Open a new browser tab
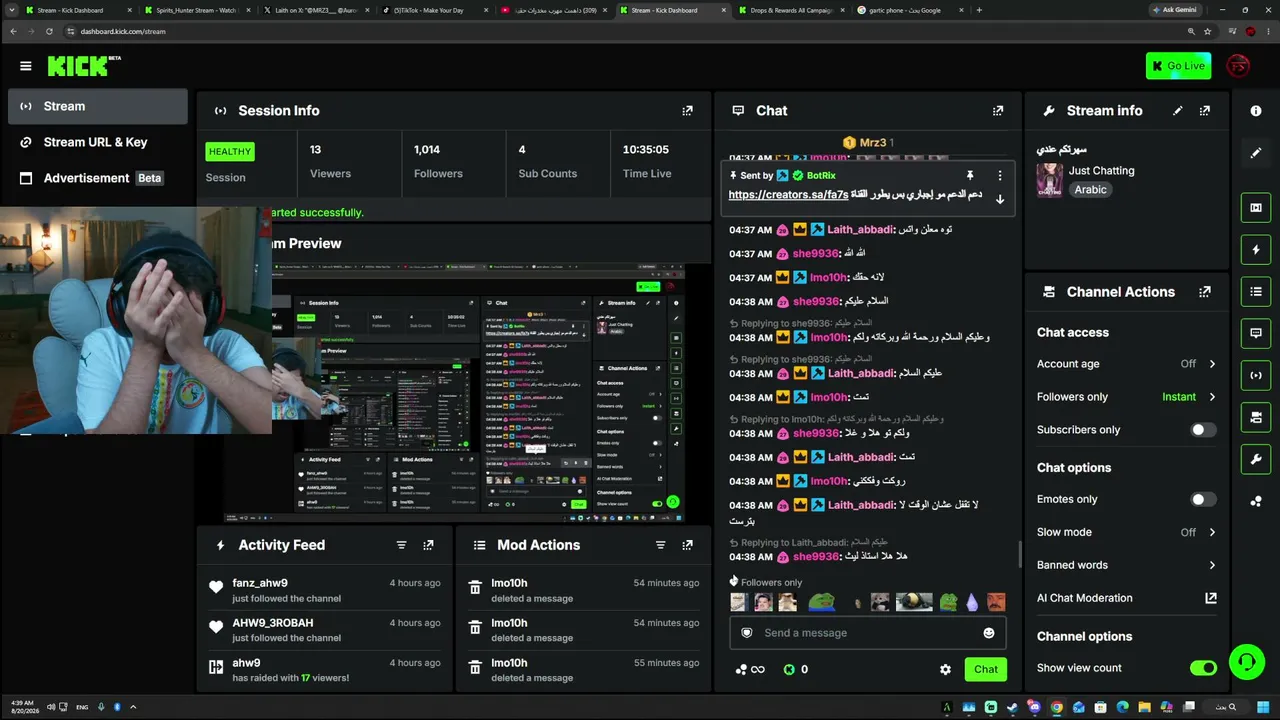 pyautogui.click(x=979, y=10)
